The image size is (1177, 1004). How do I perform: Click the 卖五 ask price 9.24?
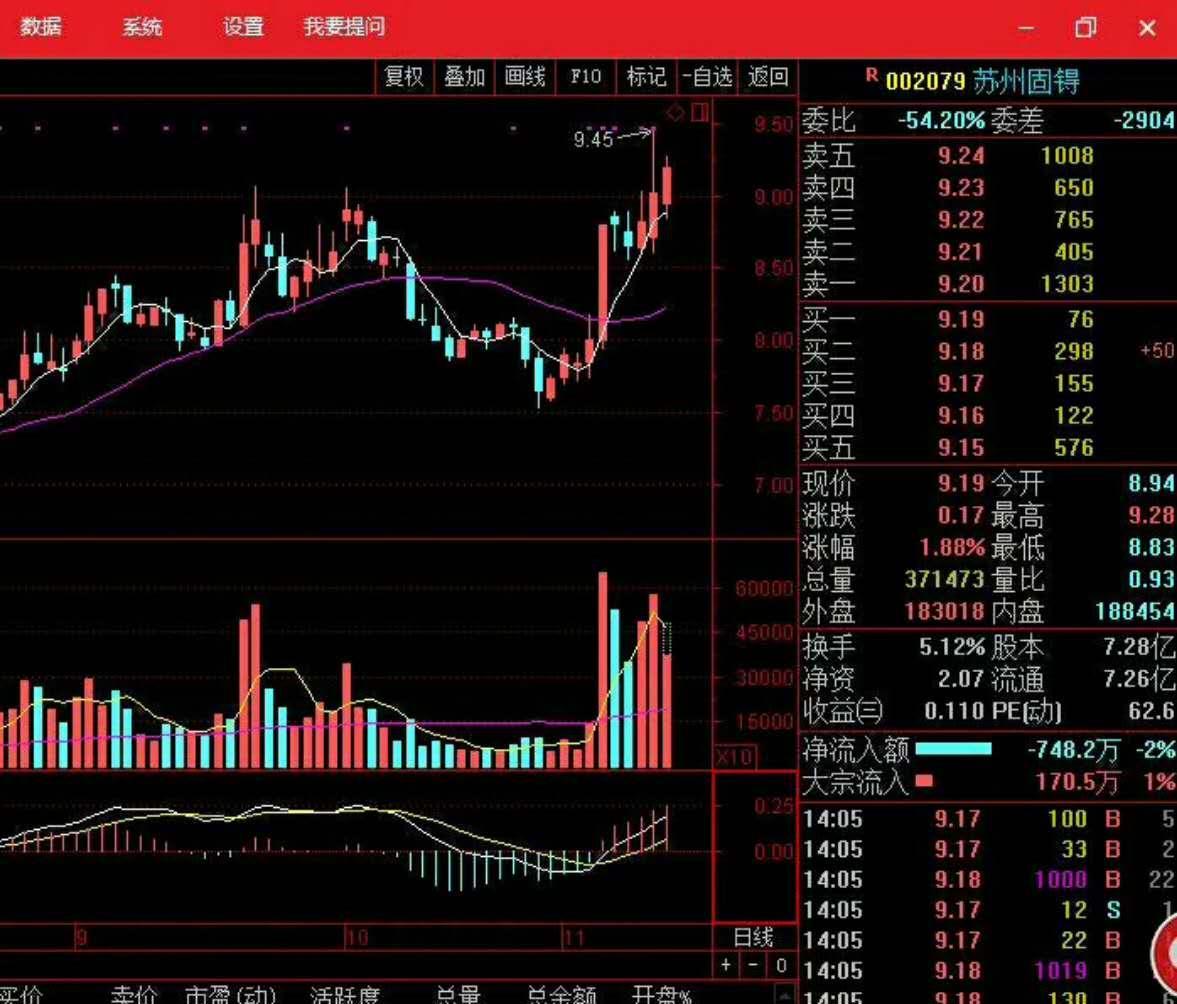pos(960,155)
